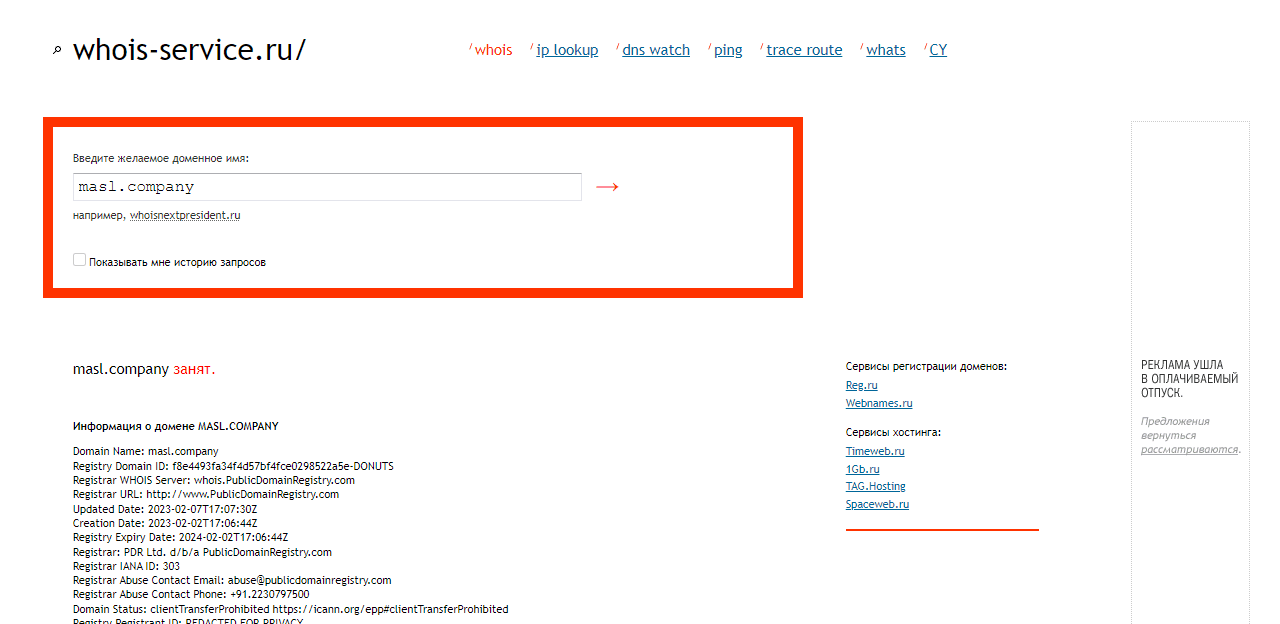
Task: Select the whois menu item
Action: pos(493,50)
